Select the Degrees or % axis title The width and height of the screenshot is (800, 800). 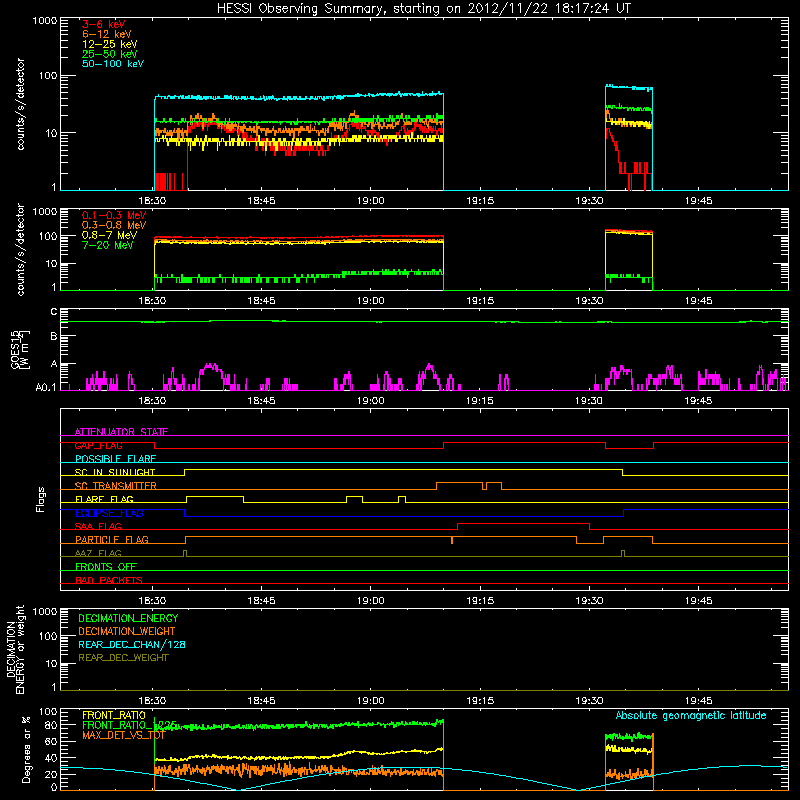[26, 749]
